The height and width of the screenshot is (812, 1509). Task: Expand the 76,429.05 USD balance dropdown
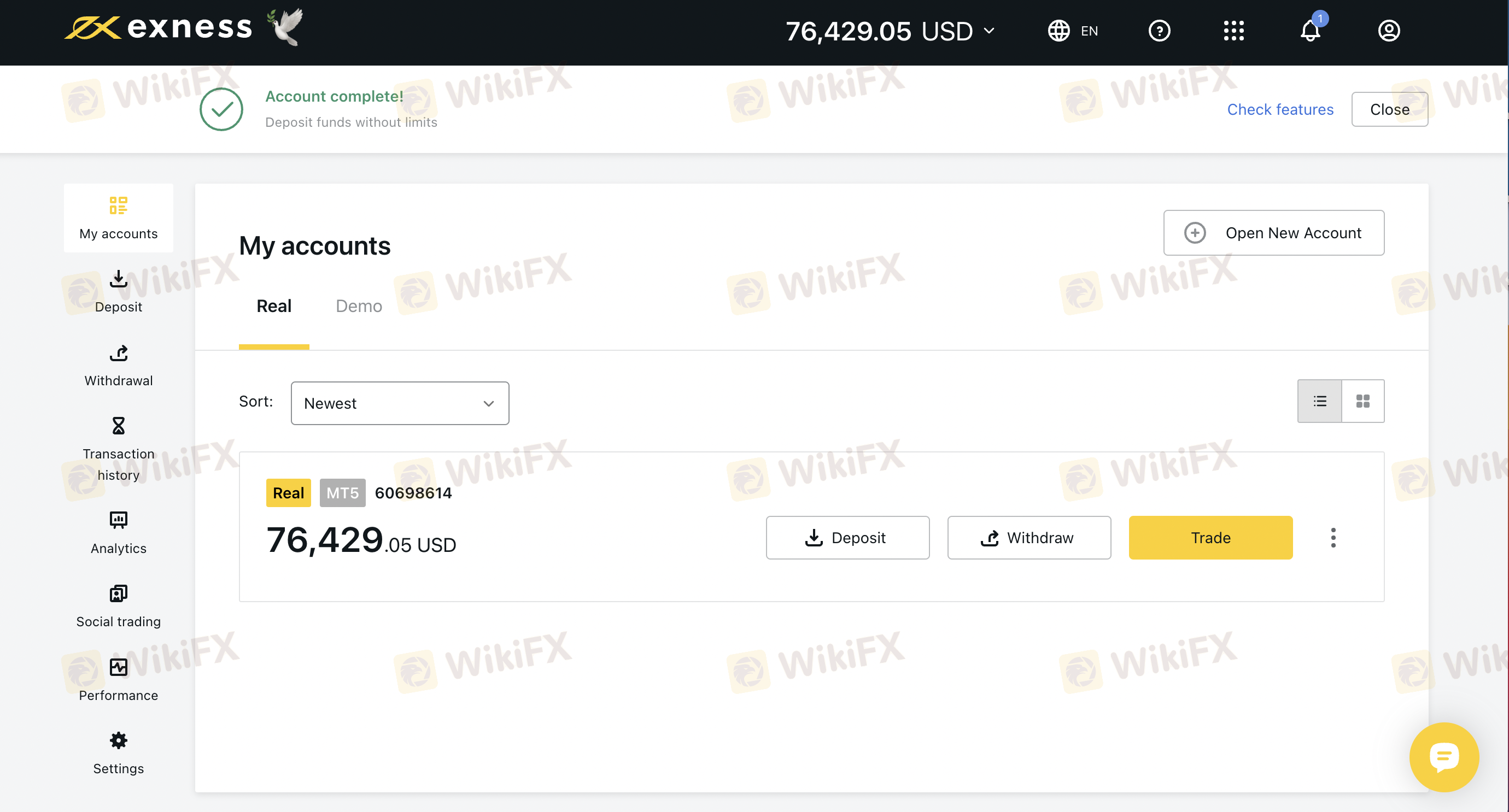point(890,31)
